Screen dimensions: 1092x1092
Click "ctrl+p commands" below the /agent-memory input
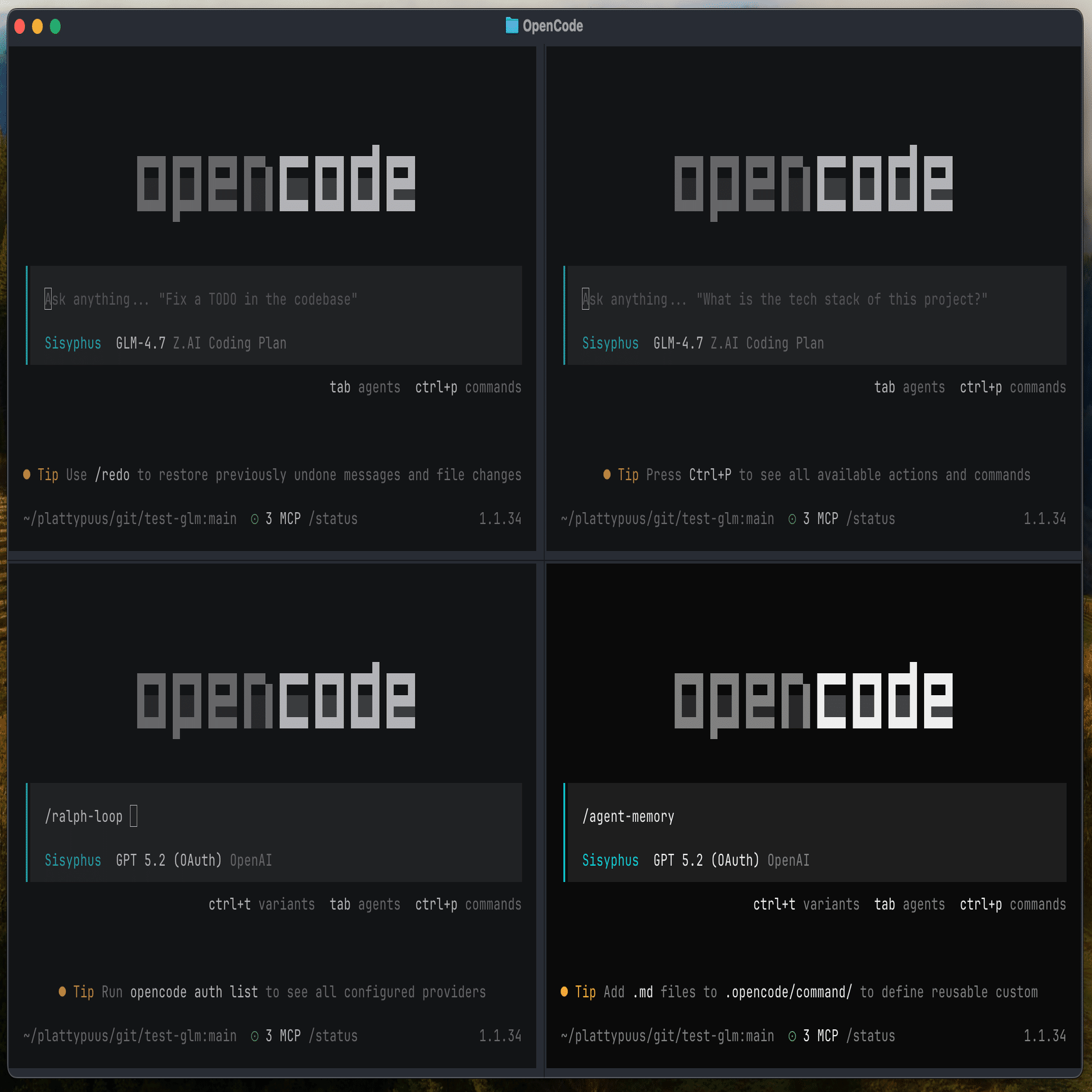pyautogui.click(x=1013, y=905)
